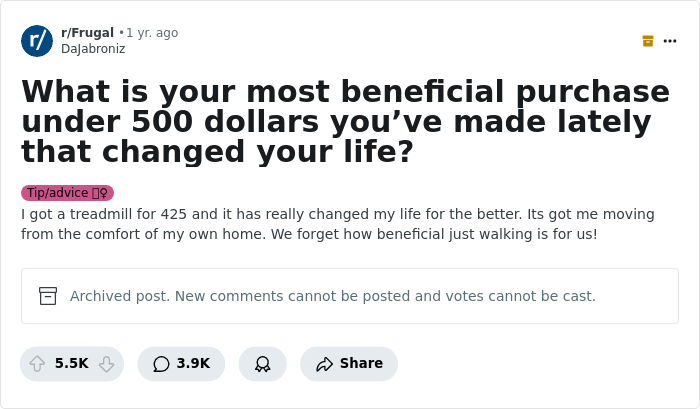700x409 pixels.
Task: Click the yellow archived icon near the top
Action: click(648, 41)
